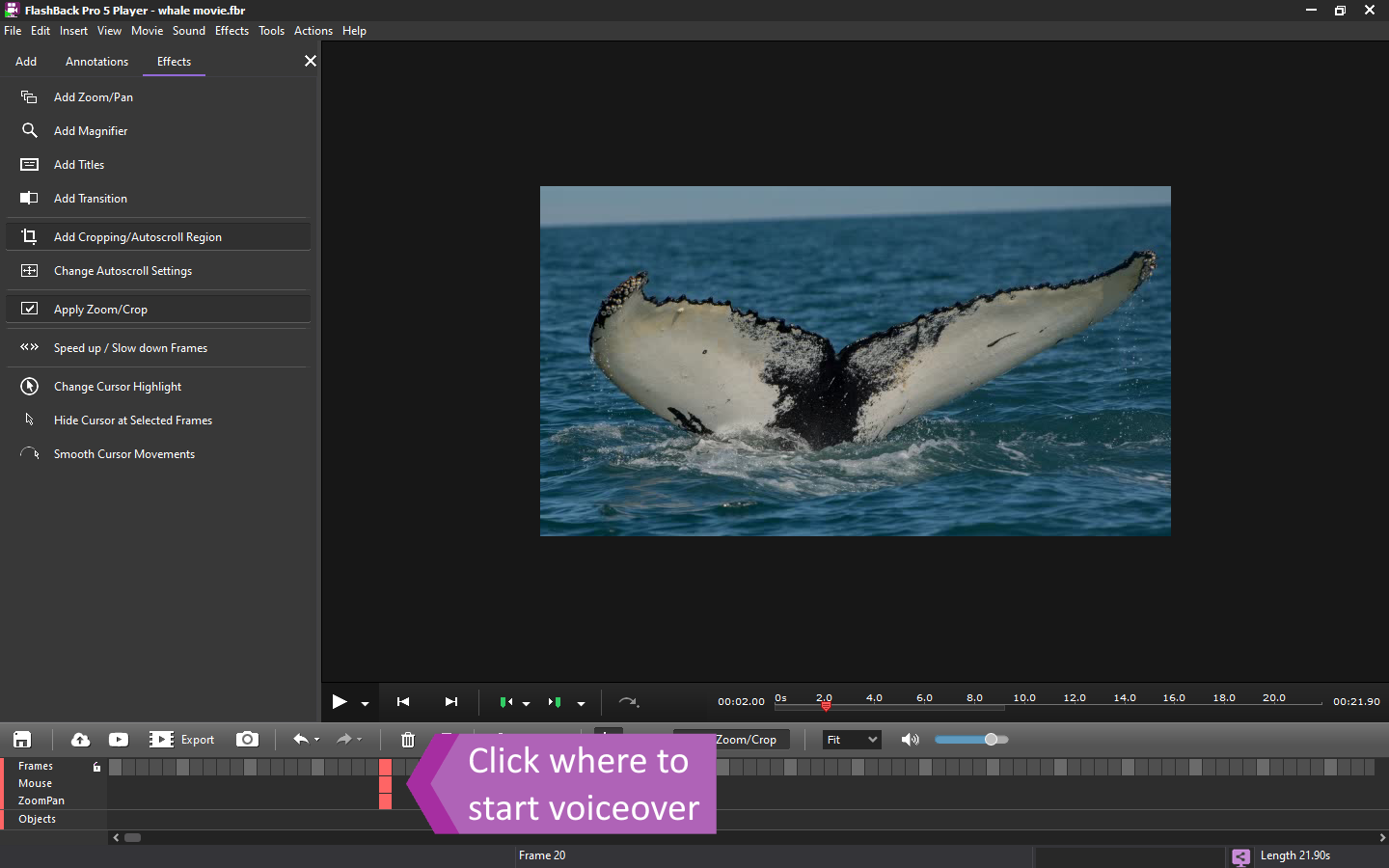Screen dimensions: 1389x868
Task: Click the green mark-in selection icon
Action: coord(505,702)
